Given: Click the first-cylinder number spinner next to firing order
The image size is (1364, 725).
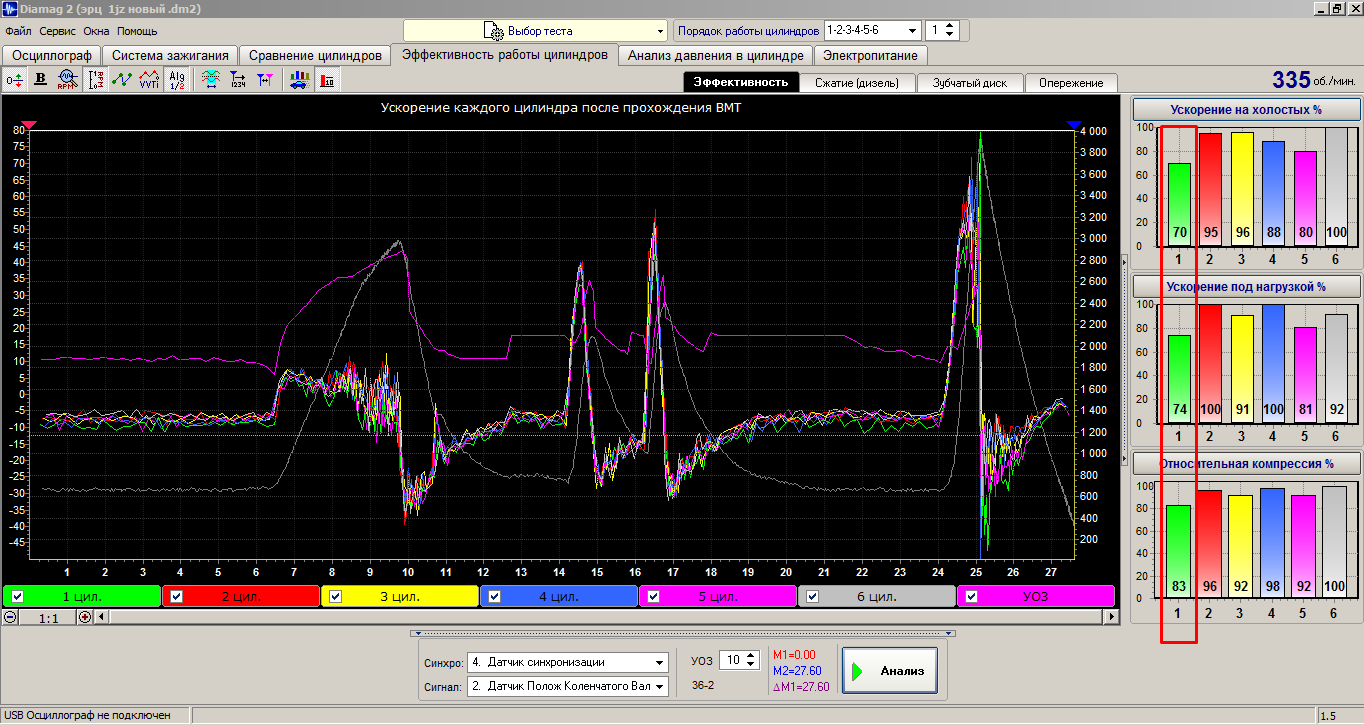Looking at the screenshot, I should click(x=942, y=31).
